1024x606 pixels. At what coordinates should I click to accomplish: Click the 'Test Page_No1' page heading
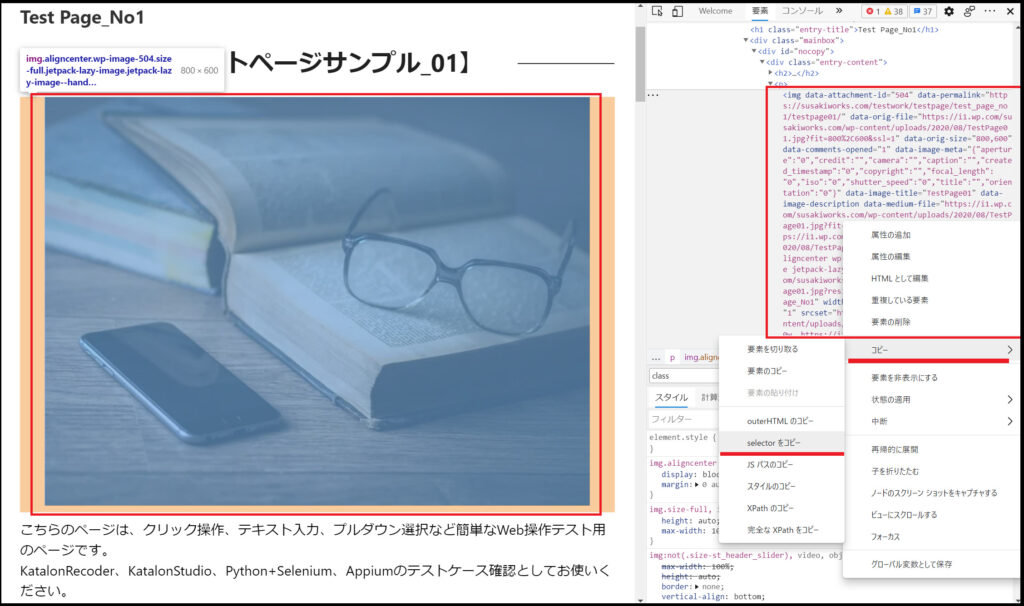click(x=82, y=18)
